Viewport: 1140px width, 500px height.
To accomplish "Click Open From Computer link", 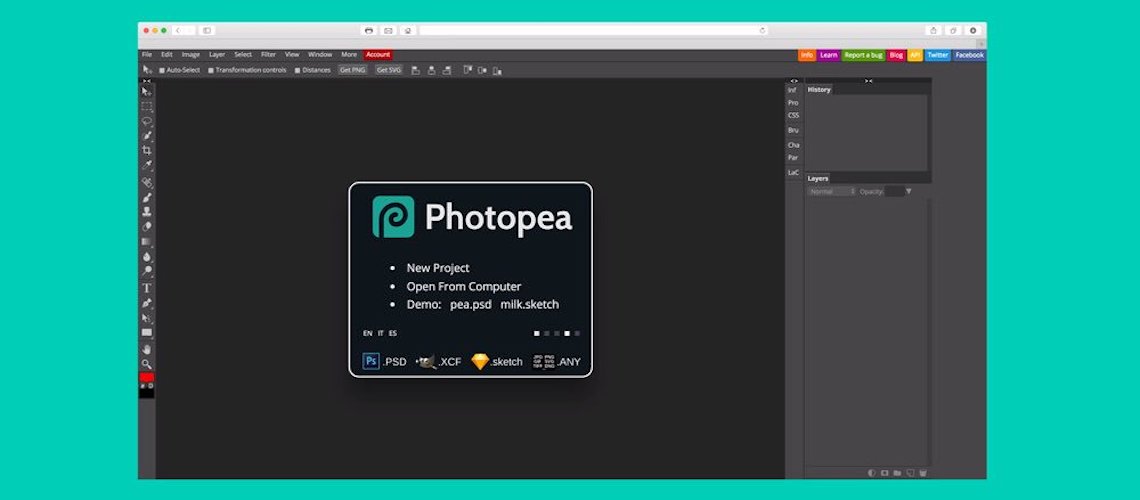I will [464, 286].
